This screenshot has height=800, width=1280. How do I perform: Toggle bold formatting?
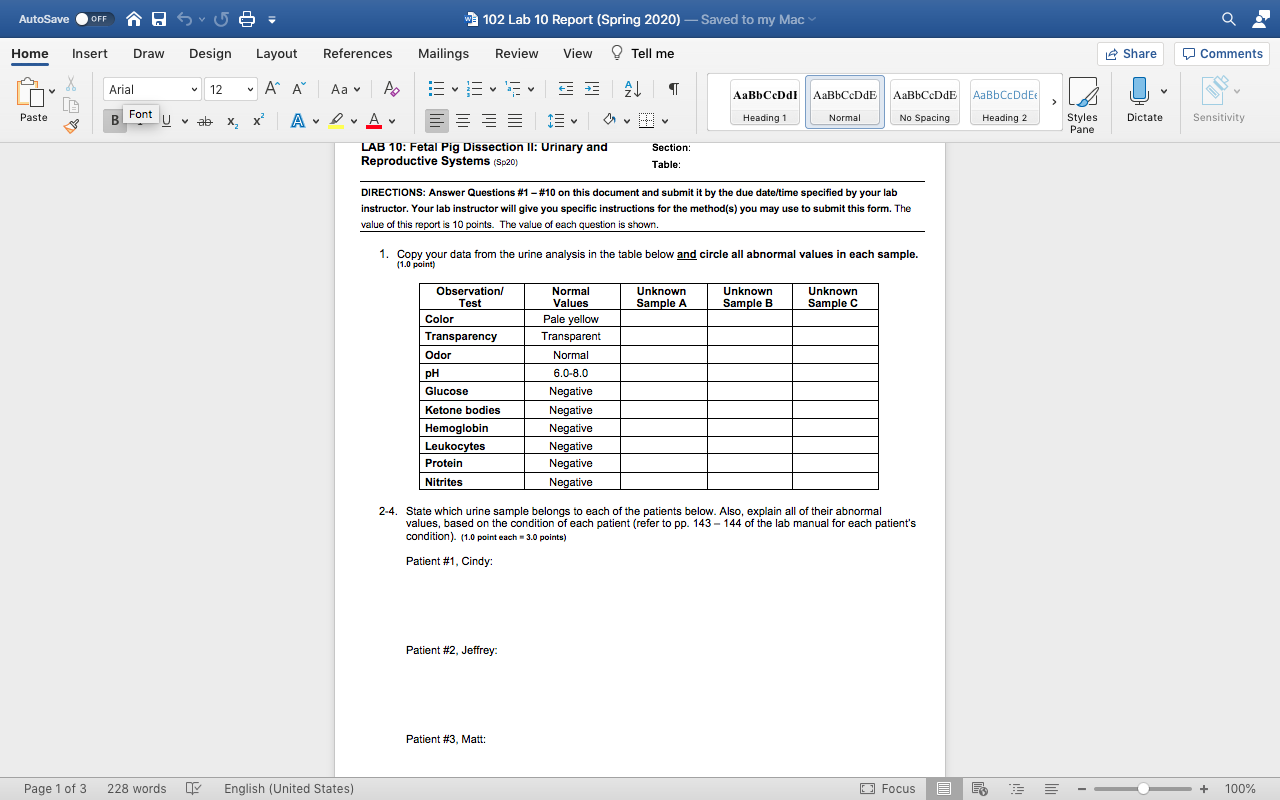115,120
